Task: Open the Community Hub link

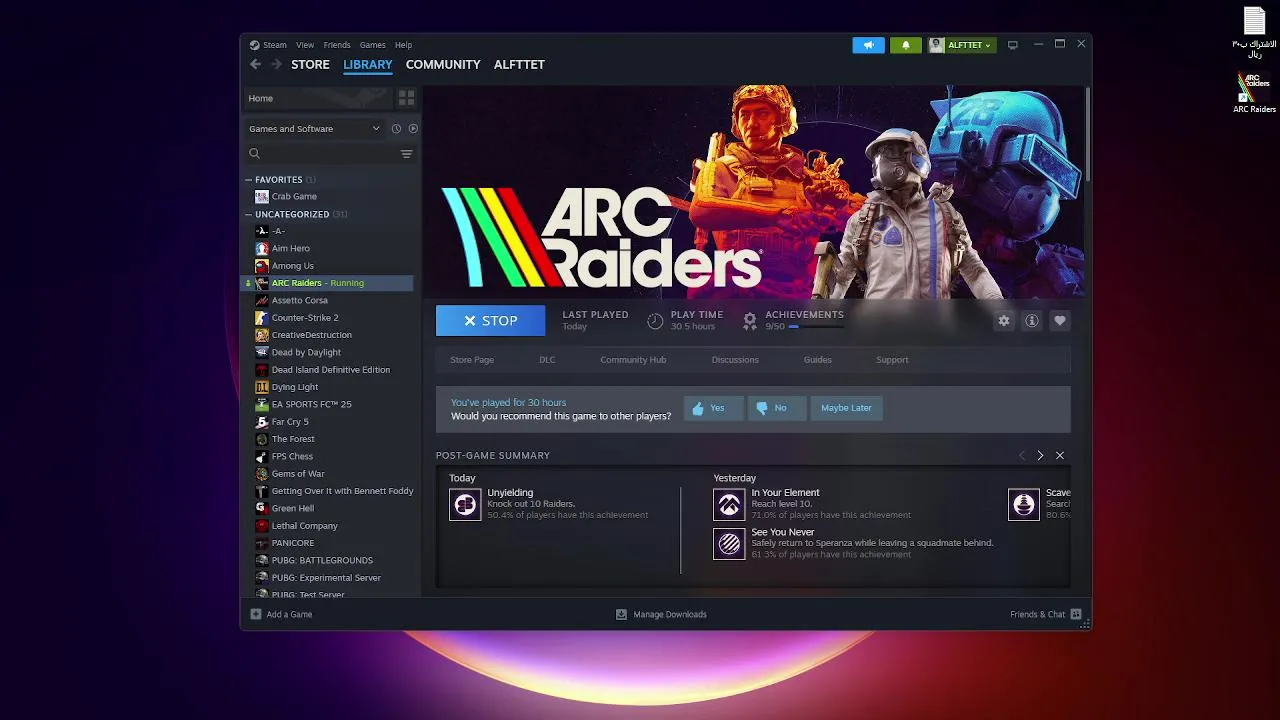Action: pyautogui.click(x=633, y=360)
